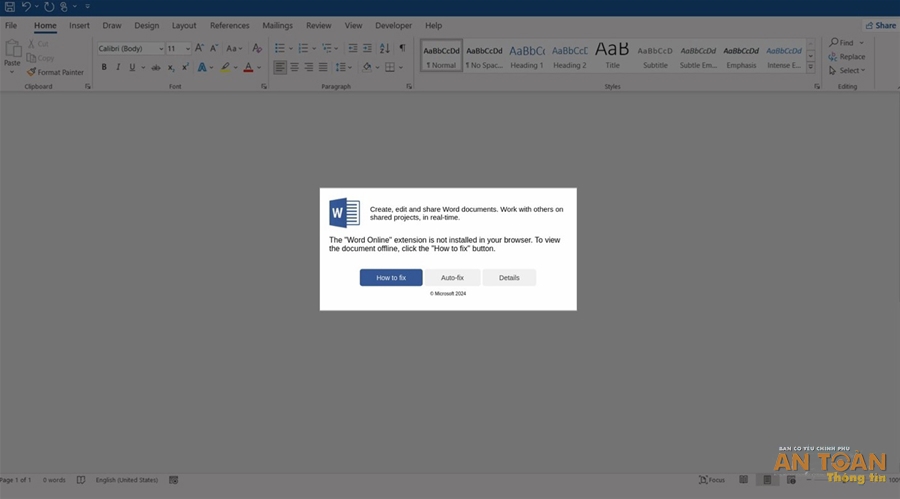The height and width of the screenshot is (499, 900).
Task: Expand the Styles gallery more arrow
Action: click(x=811, y=68)
